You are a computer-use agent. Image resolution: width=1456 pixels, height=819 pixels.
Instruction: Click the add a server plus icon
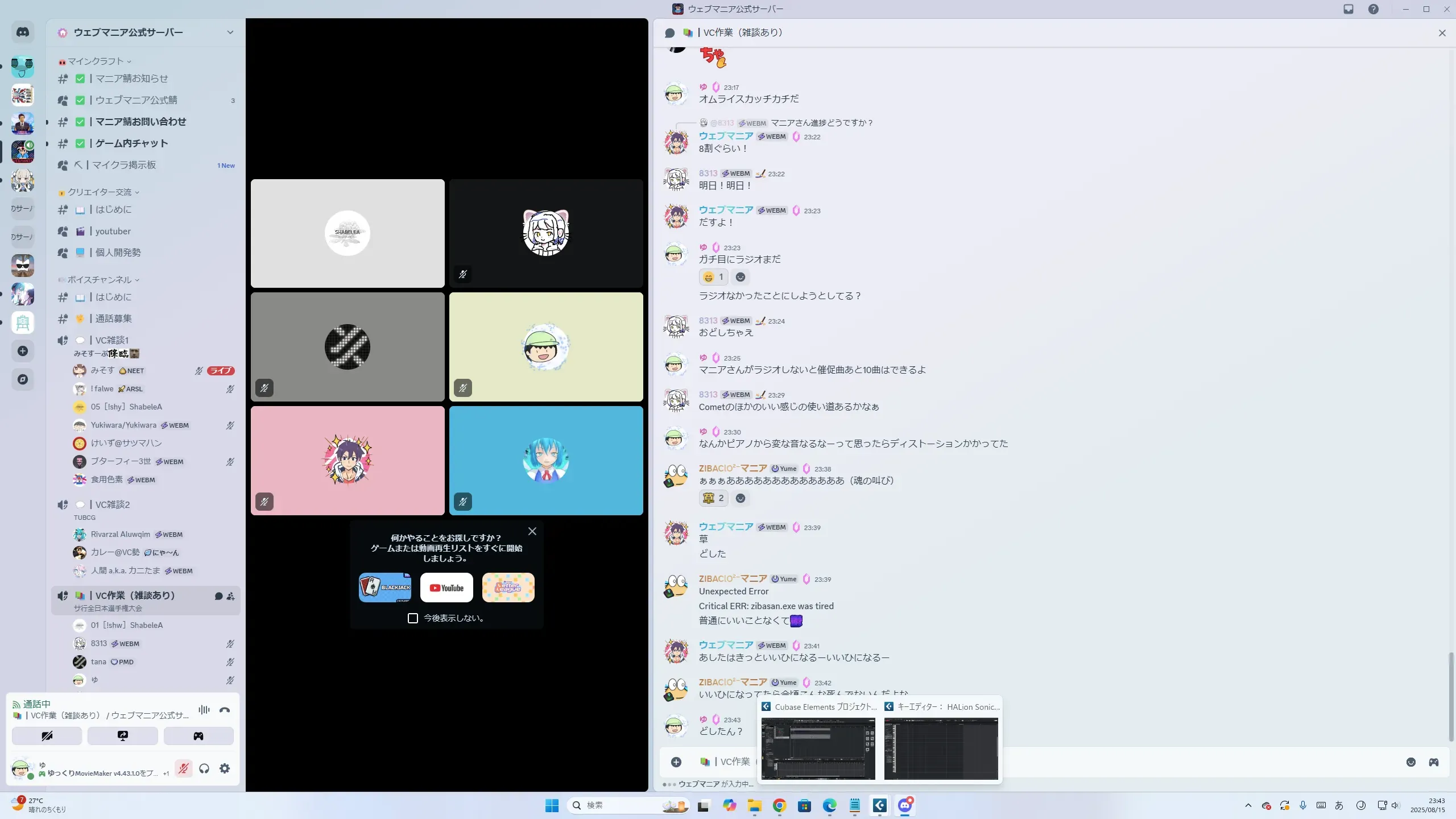[23, 351]
